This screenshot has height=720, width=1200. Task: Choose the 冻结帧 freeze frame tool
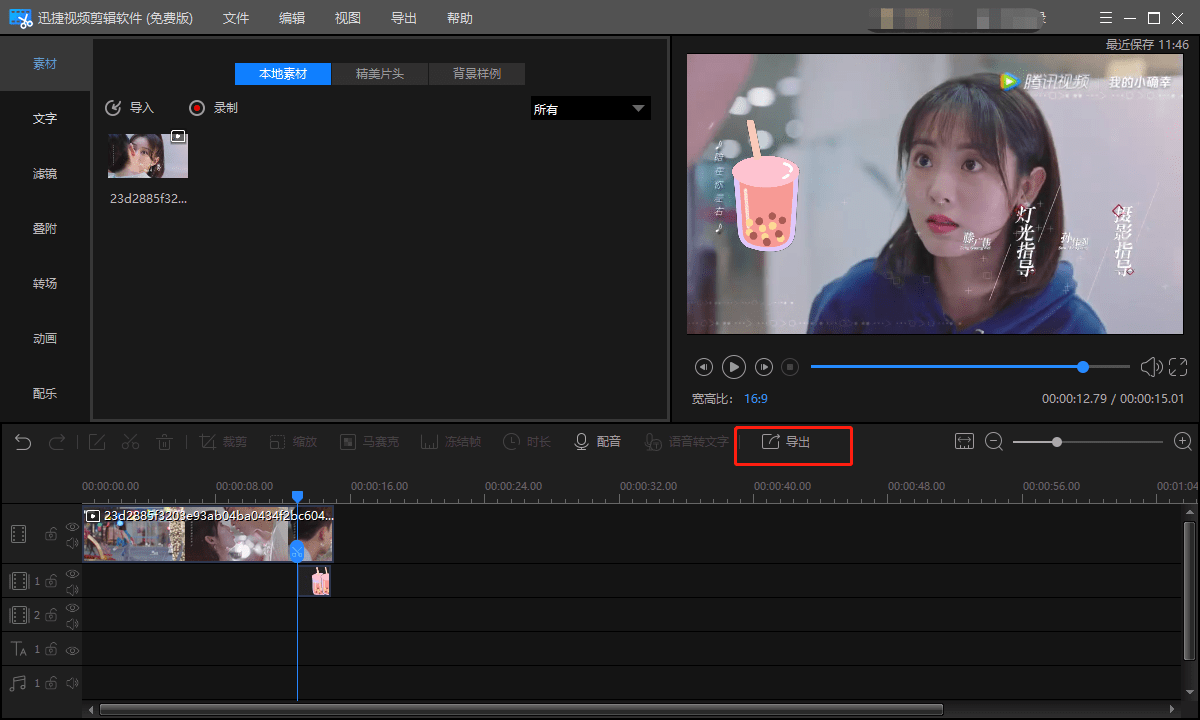(450, 442)
